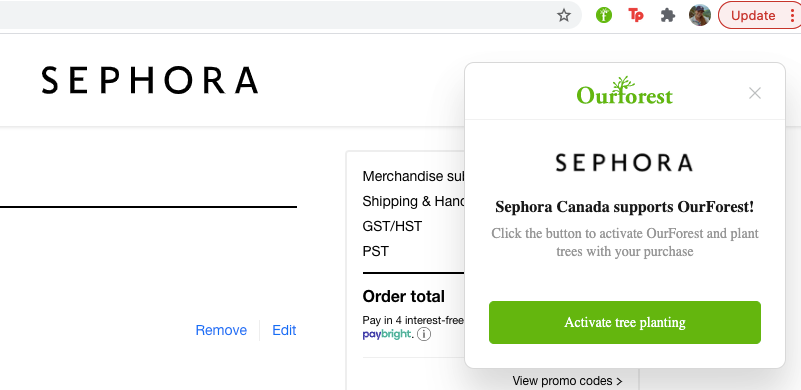Viewport: 801px width, 390px height.
Task: Open Chrome's three-dot menu
Action: pyautogui.click(x=792, y=15)
